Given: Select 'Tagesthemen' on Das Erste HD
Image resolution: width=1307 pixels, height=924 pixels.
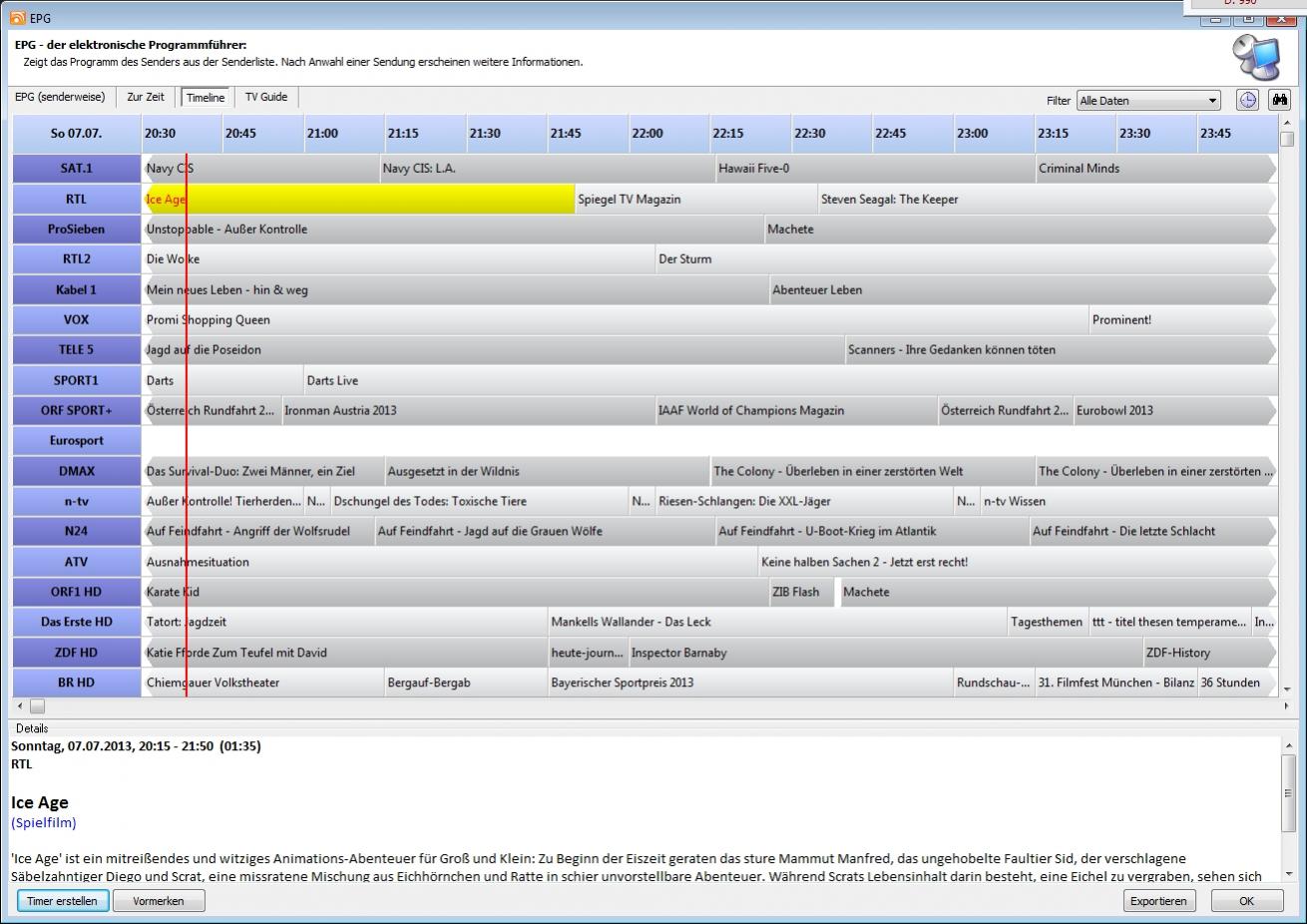Looking at the screenshot, I should coord(1047,622).
